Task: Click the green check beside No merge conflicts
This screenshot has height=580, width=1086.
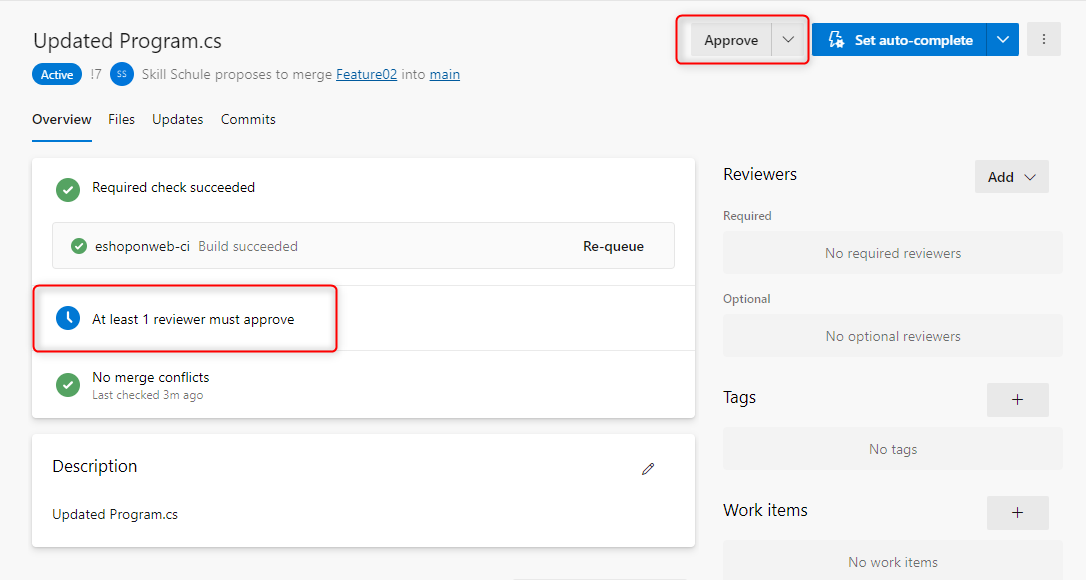Action: (68, 385)
